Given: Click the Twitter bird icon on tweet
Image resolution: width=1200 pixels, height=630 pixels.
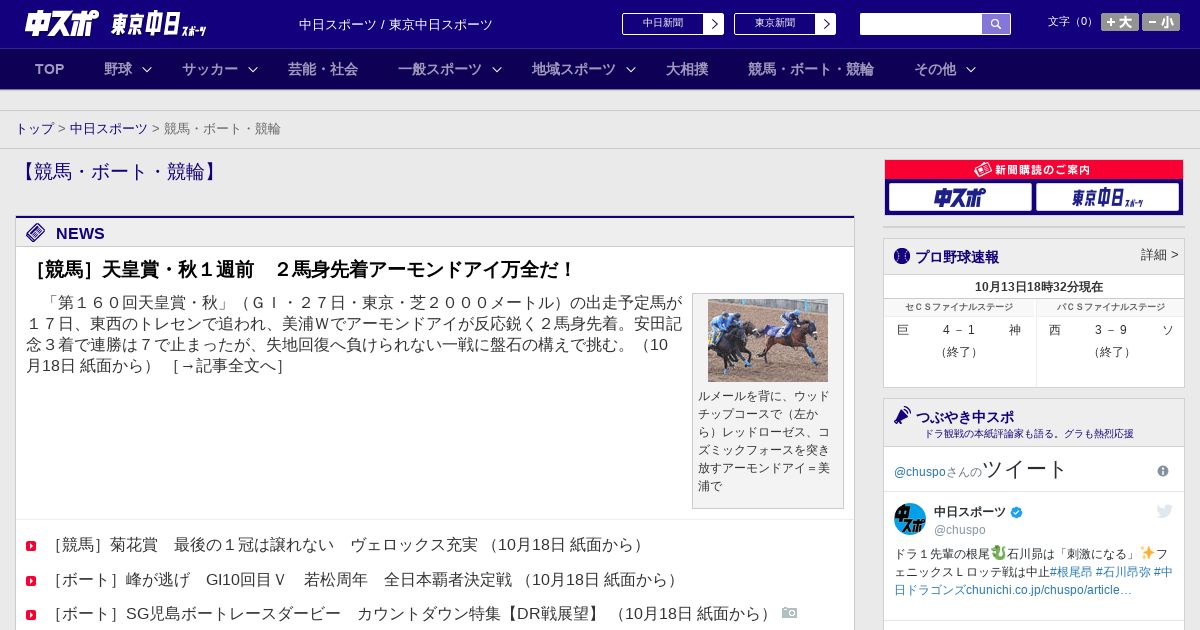Looking at the screenshot, I should 1165,511.
